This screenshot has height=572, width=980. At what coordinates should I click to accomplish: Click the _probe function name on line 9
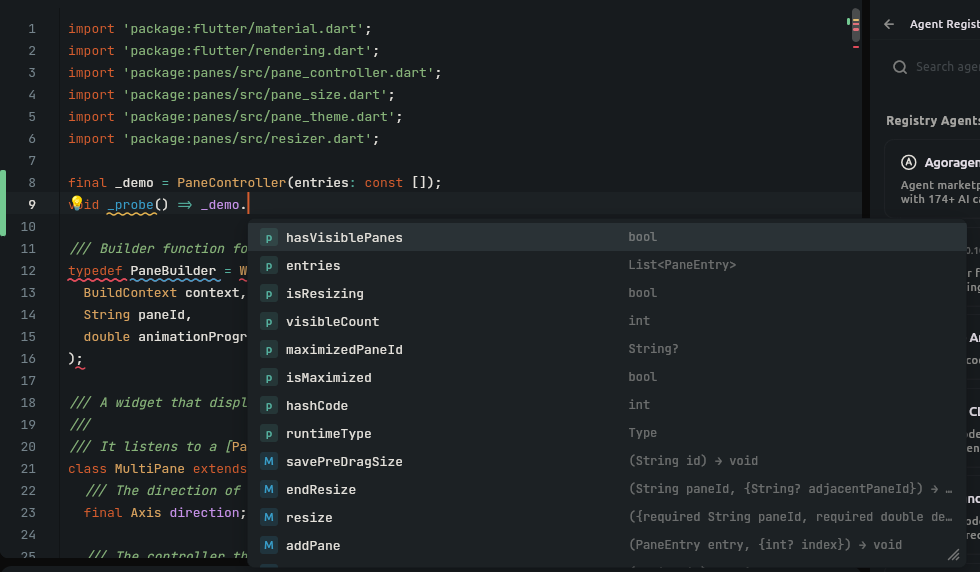(x=131, y=204)
